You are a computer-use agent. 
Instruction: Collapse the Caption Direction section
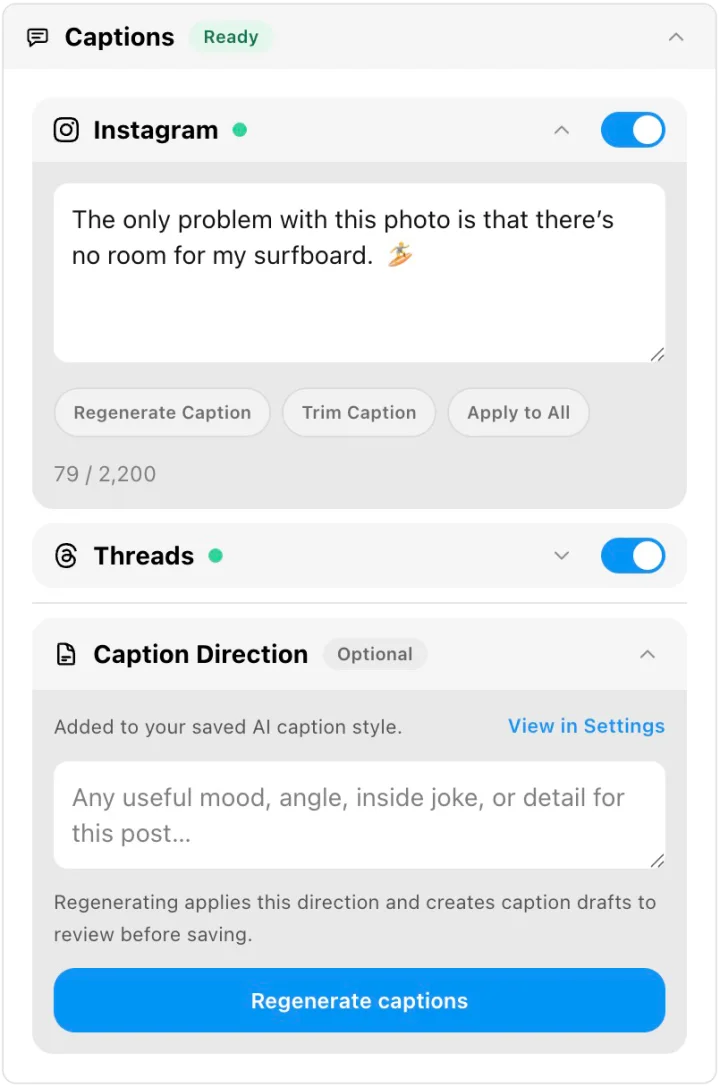[647, 654]
